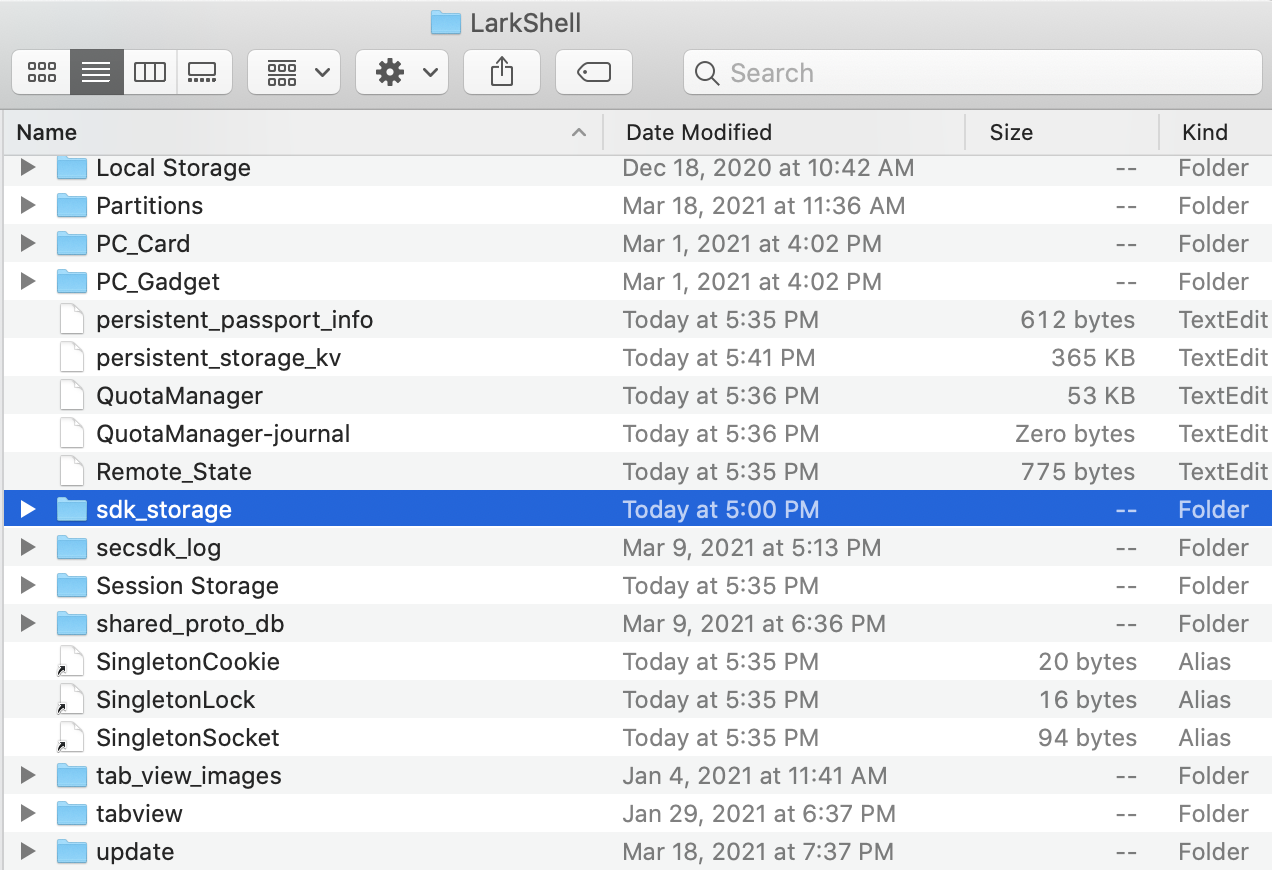1272x870 pixels.
Task: Sort files by Size column
Action: click(x=1010, y=132)
